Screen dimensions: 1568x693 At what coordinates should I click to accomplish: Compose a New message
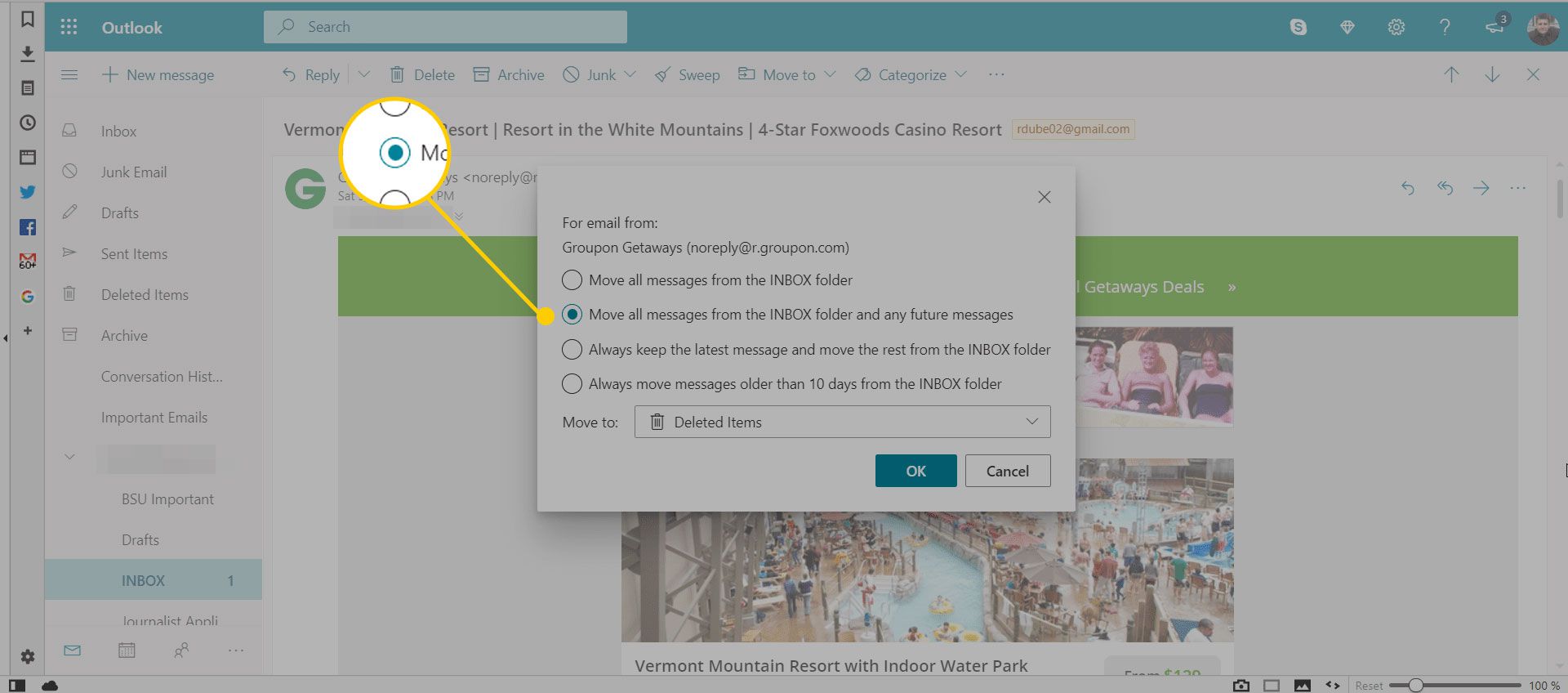158,74
